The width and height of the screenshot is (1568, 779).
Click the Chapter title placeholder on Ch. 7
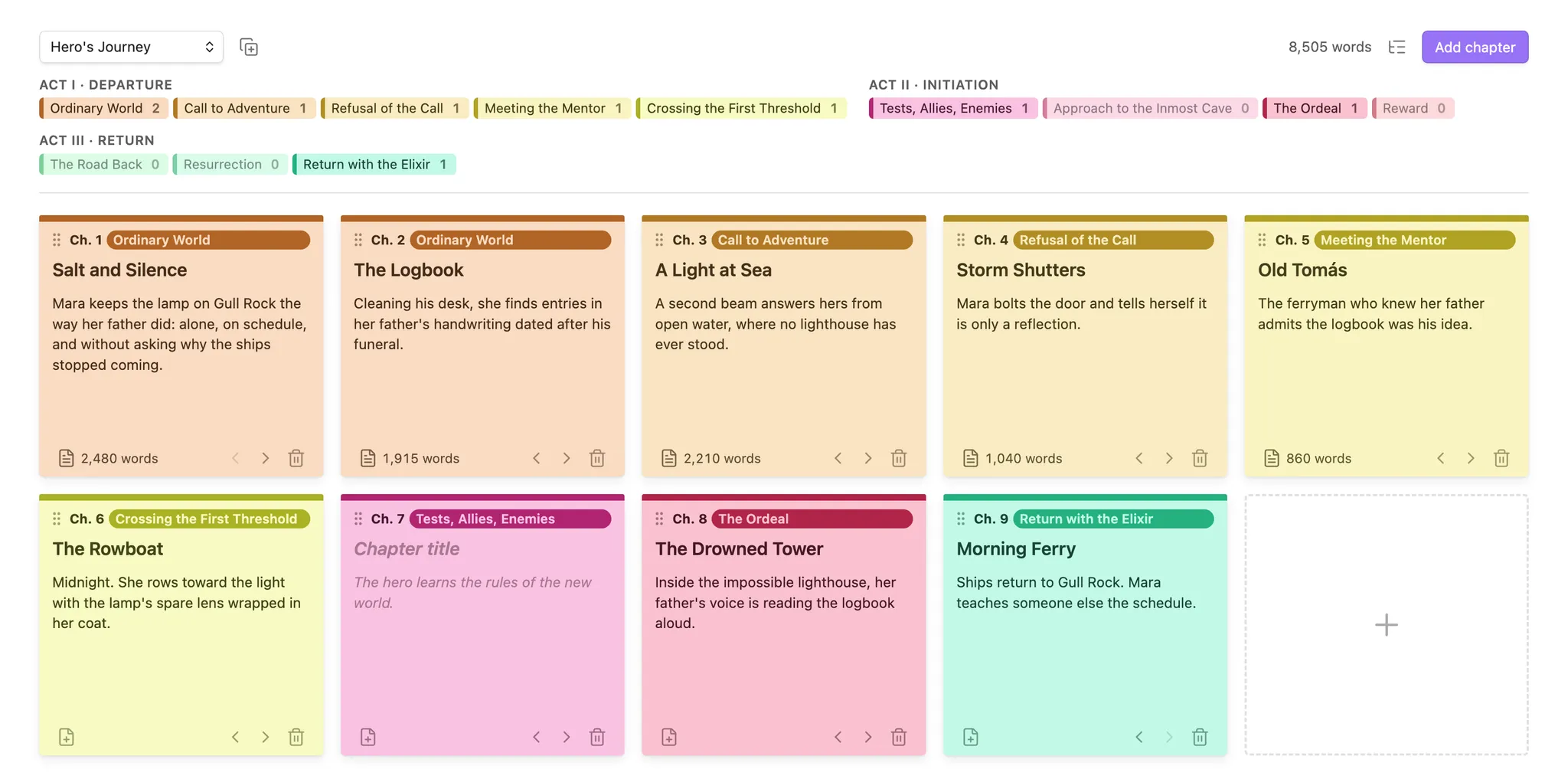[407, 548]
